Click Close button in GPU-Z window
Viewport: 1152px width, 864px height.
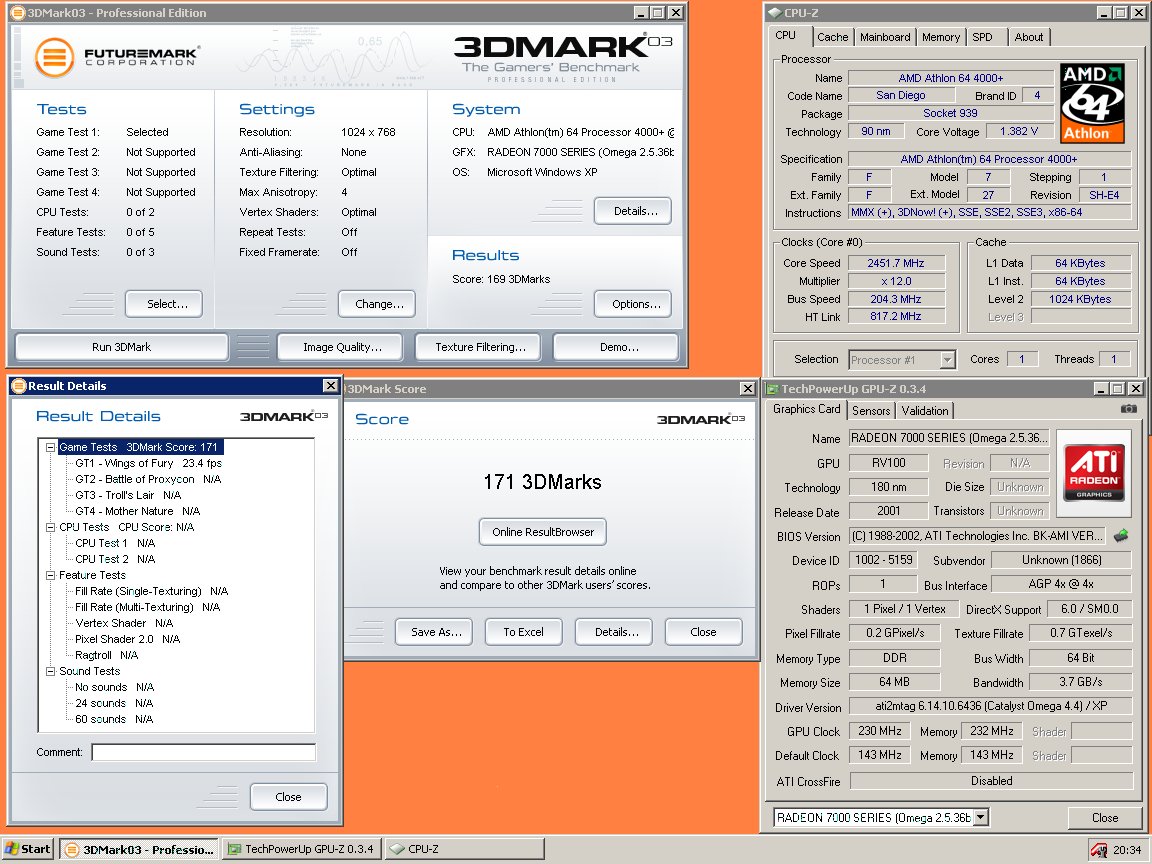pos(1104,817)
